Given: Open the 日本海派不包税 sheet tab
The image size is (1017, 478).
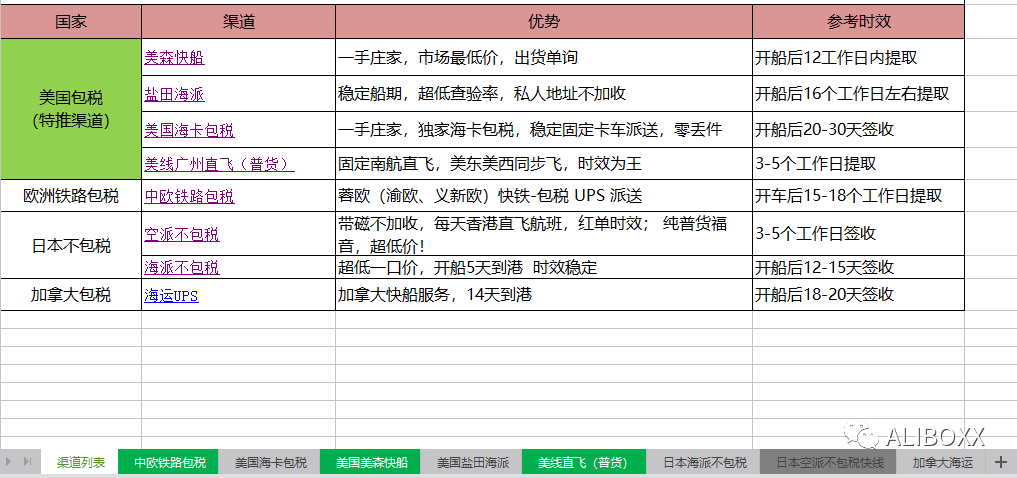Looking at the screenshot, I should pos(704,462).
